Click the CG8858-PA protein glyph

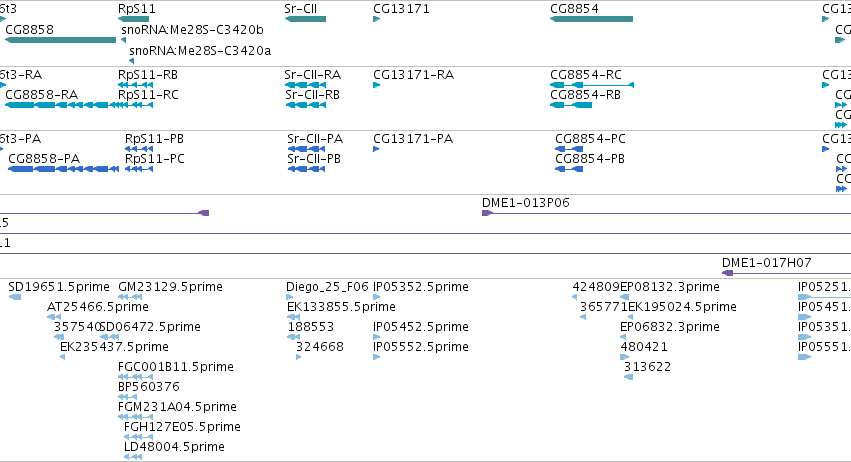pos(63,169)
